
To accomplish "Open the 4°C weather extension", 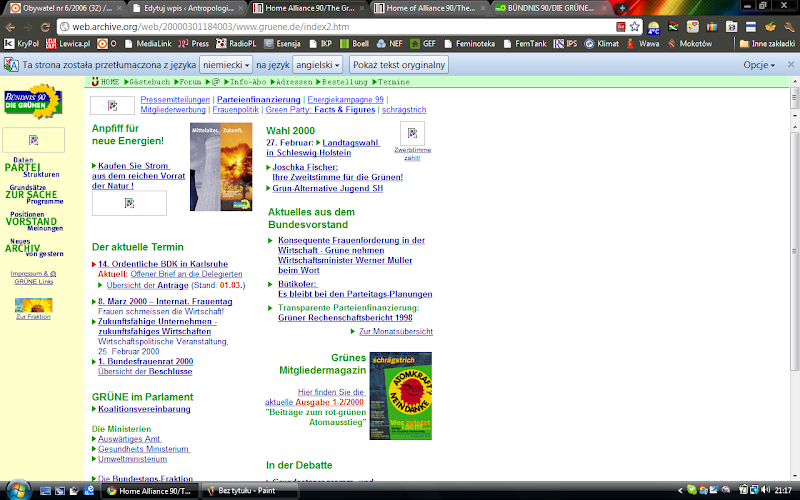I will pyautogui.click(x=654, y=27).
